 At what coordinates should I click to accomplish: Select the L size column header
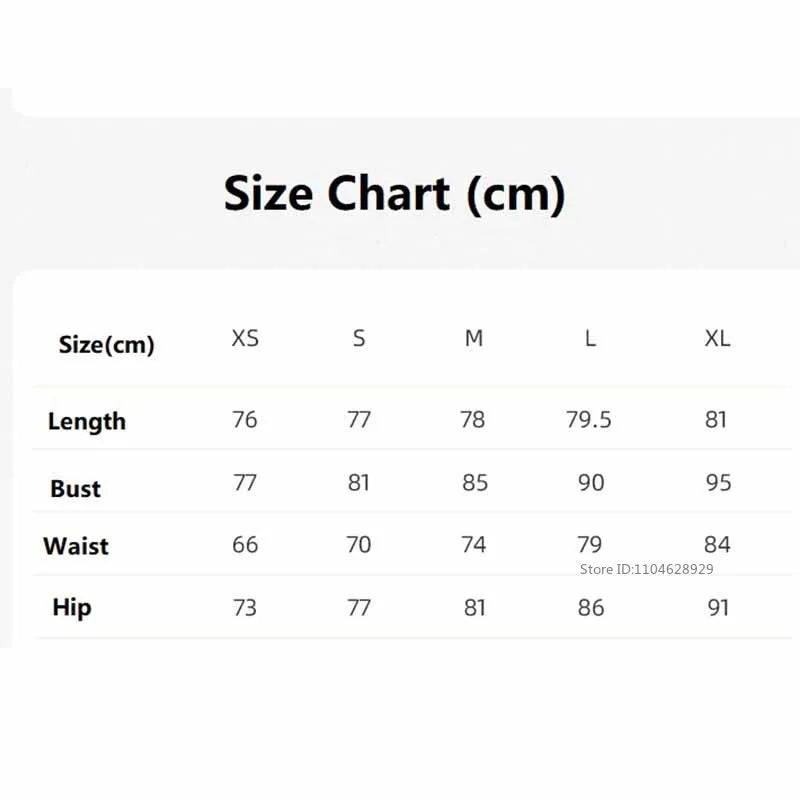tap(590, 338)
